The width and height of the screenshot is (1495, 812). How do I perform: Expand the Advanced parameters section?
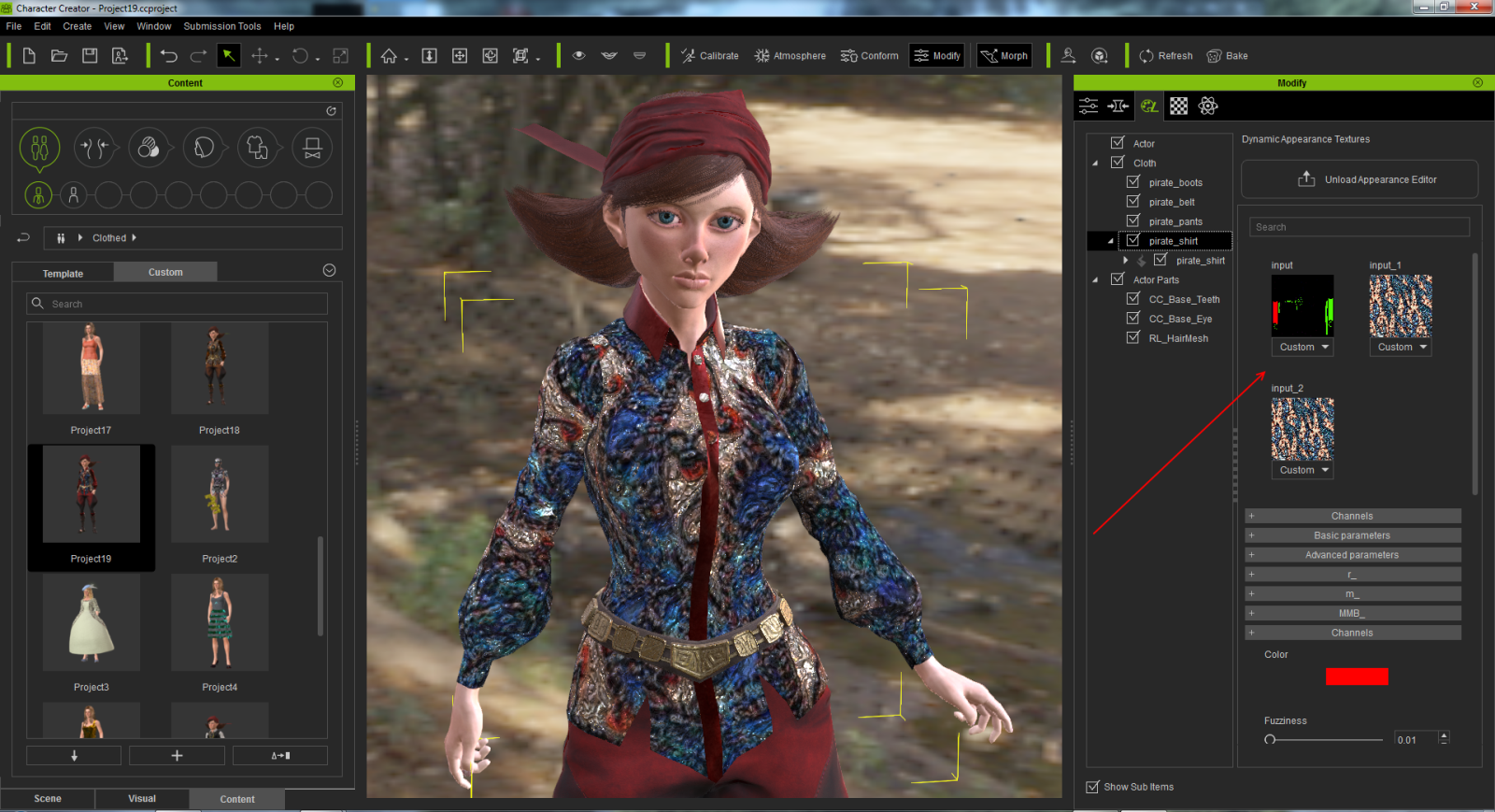click(x=1352, y=555)
